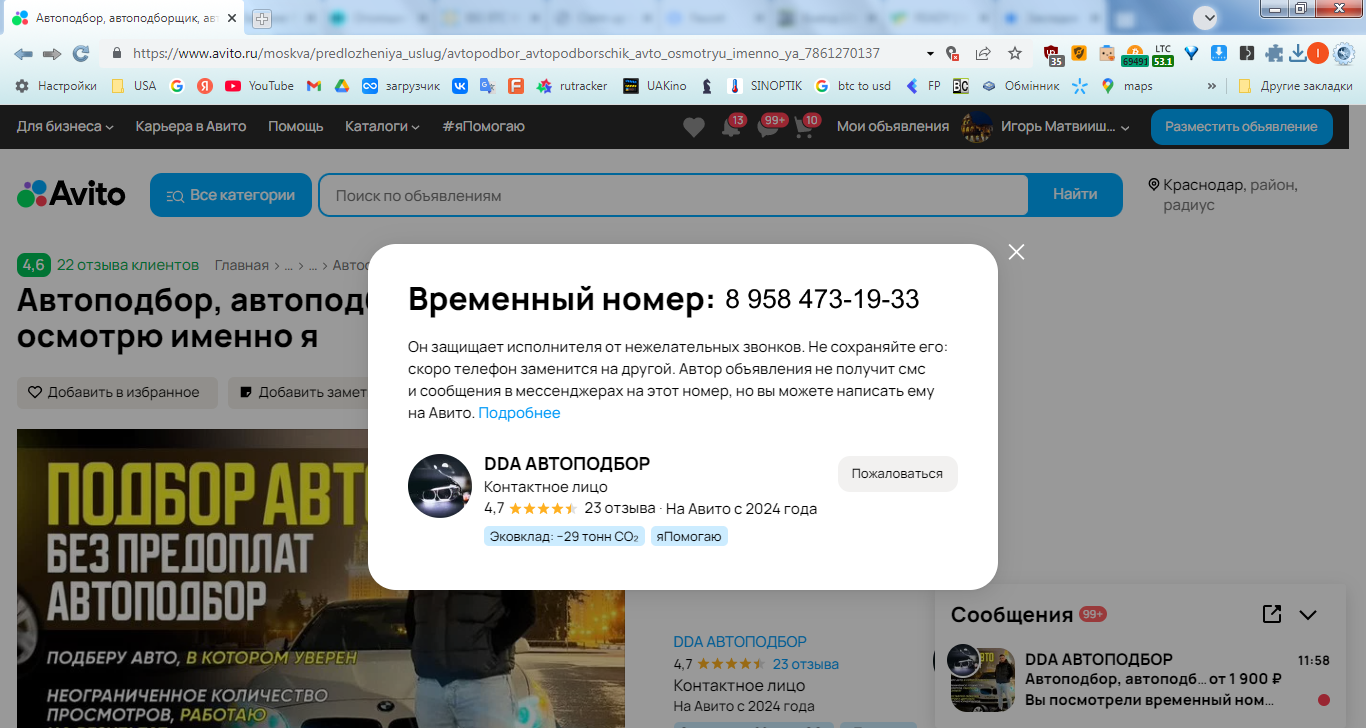The image size is (1366, 728).
Task: Expand Для бизнеса menu
Action: [65, 127]
